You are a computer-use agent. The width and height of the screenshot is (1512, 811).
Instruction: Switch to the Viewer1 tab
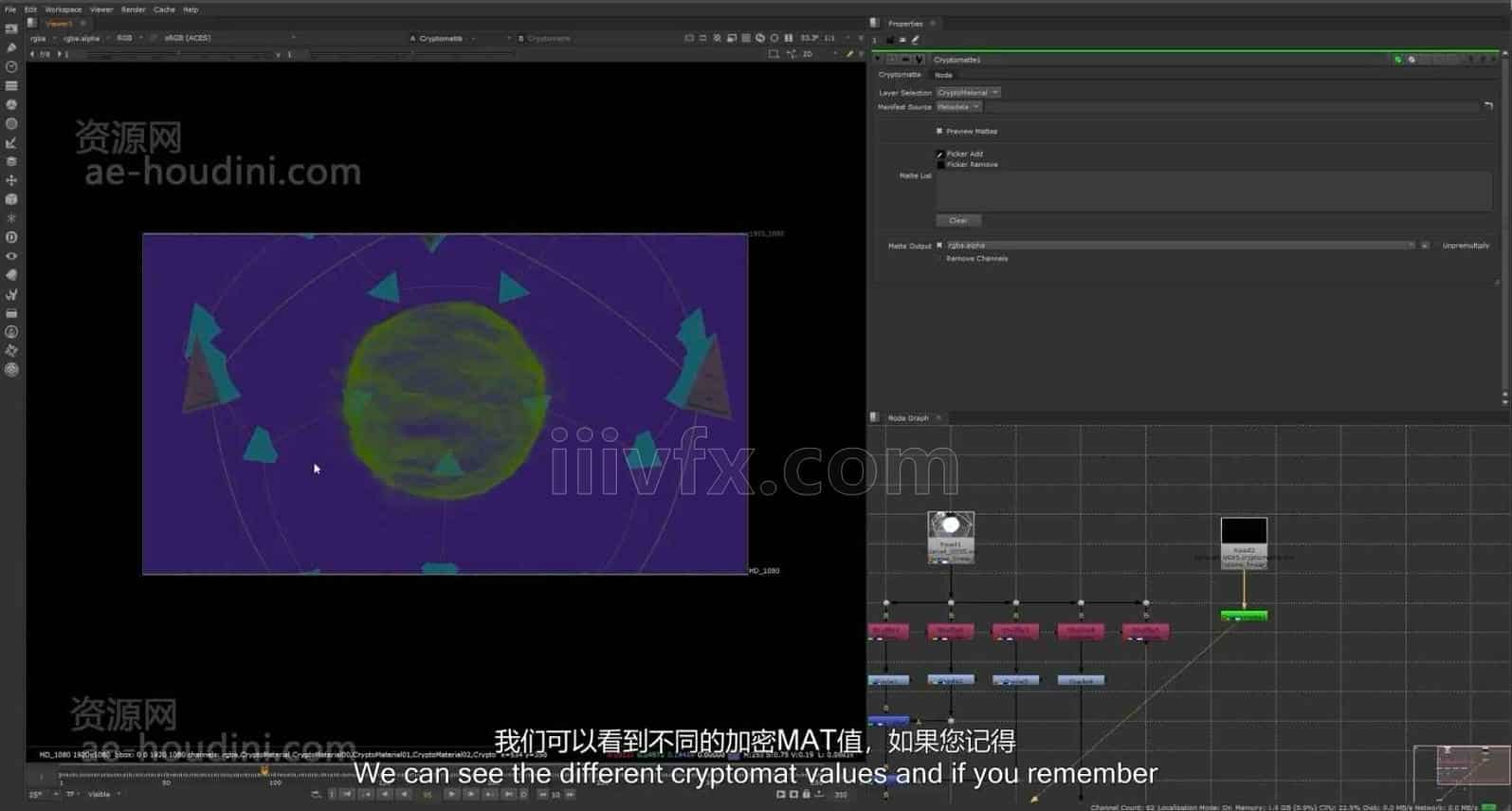59,24
